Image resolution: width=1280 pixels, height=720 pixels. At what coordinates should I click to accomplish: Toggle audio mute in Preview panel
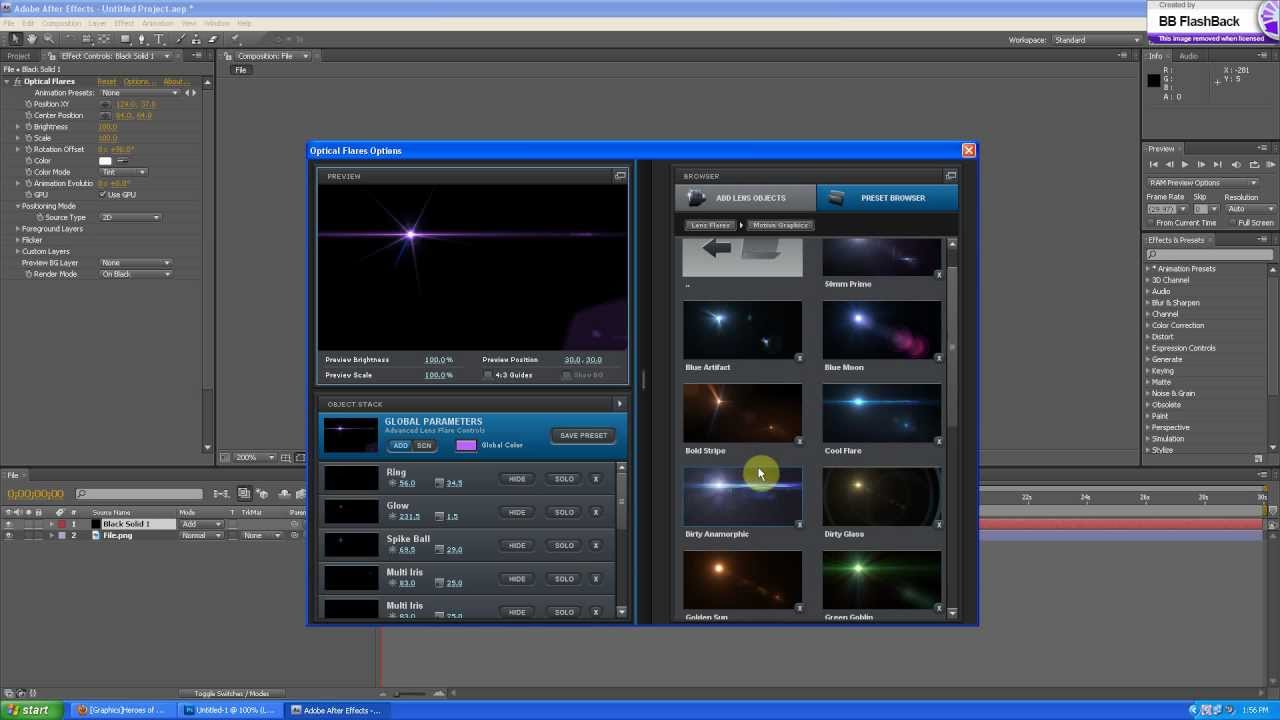pos(1236,164)
